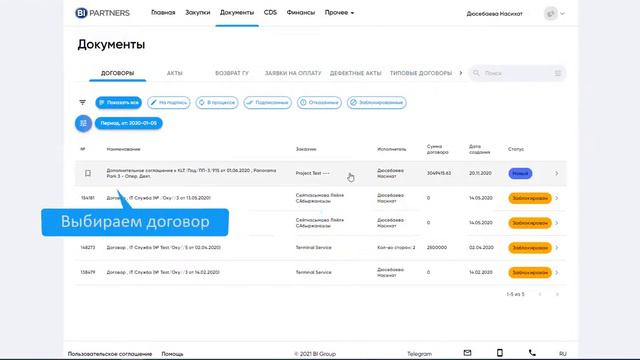Screen dimensions: 640x360
Task: Switch to the Дефектные акты tab
Action: click(356, 73)
